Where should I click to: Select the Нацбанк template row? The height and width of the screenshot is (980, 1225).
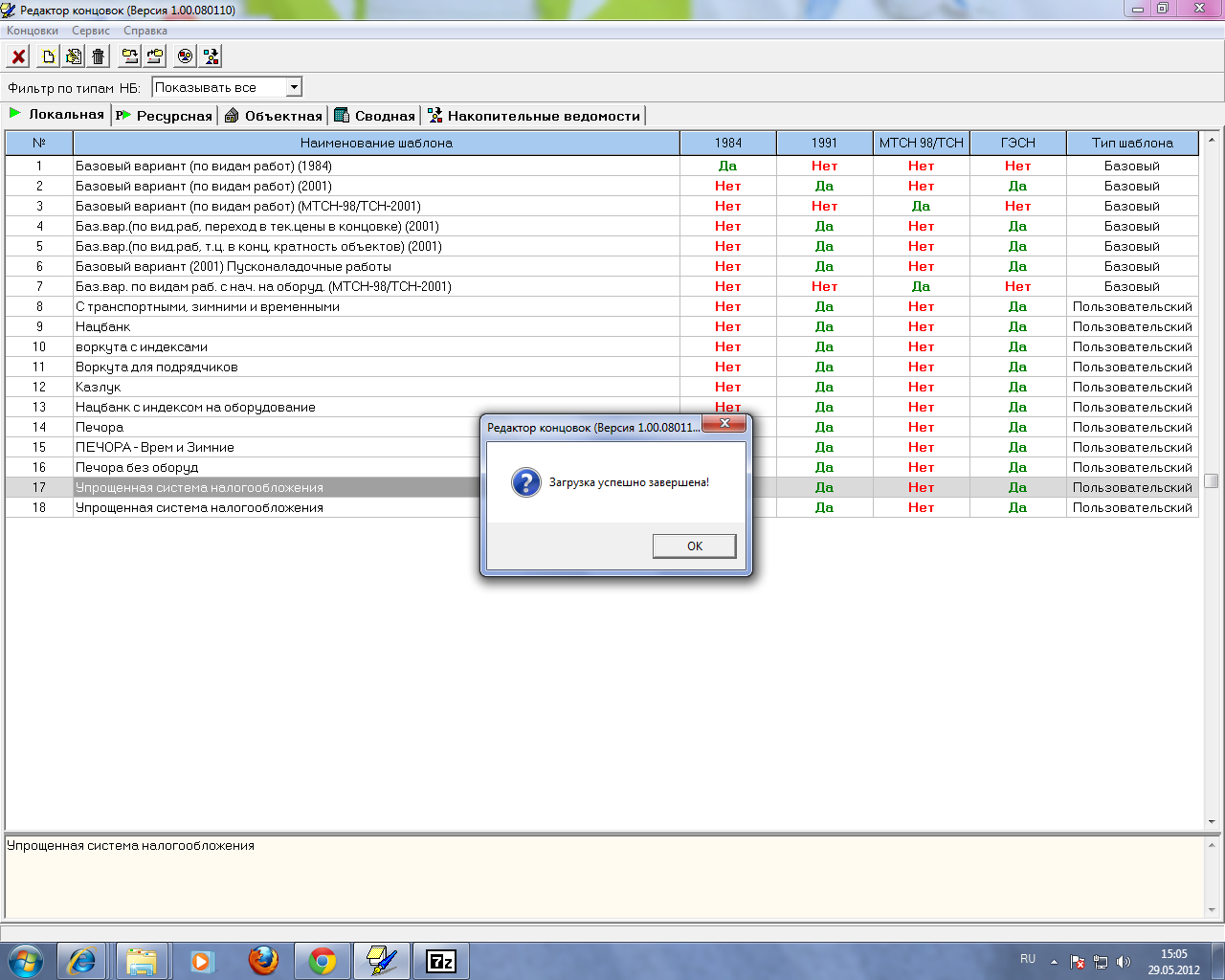[x=102, y=327]
